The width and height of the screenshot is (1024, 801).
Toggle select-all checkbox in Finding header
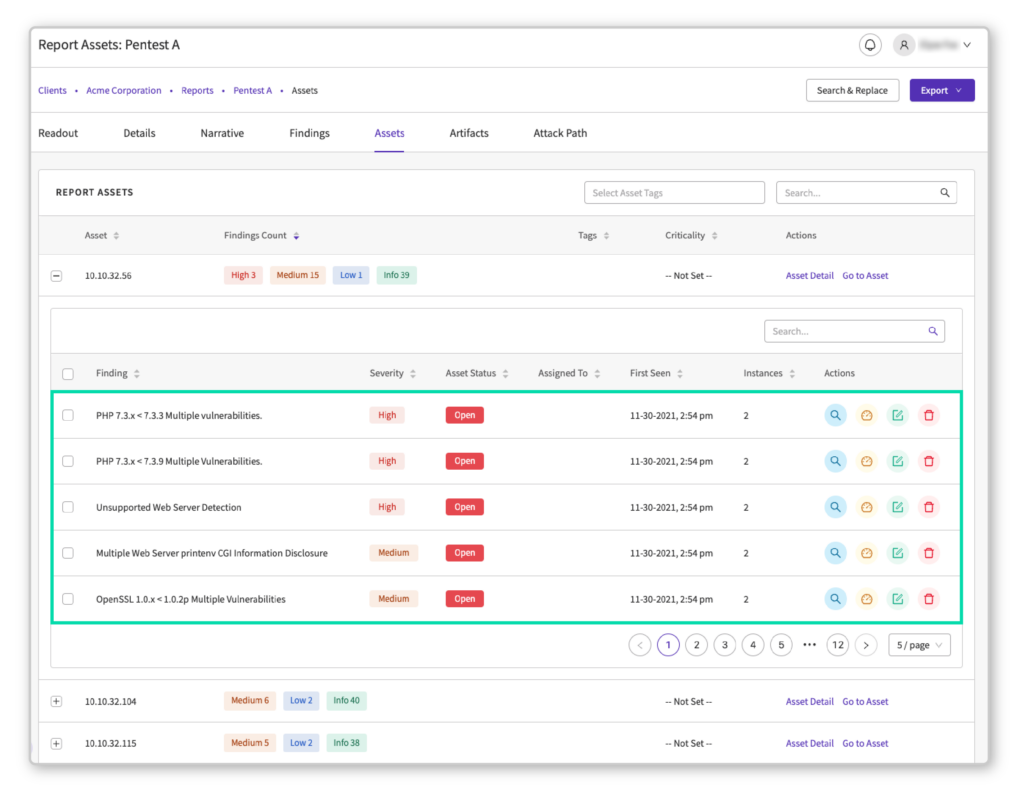68,374
